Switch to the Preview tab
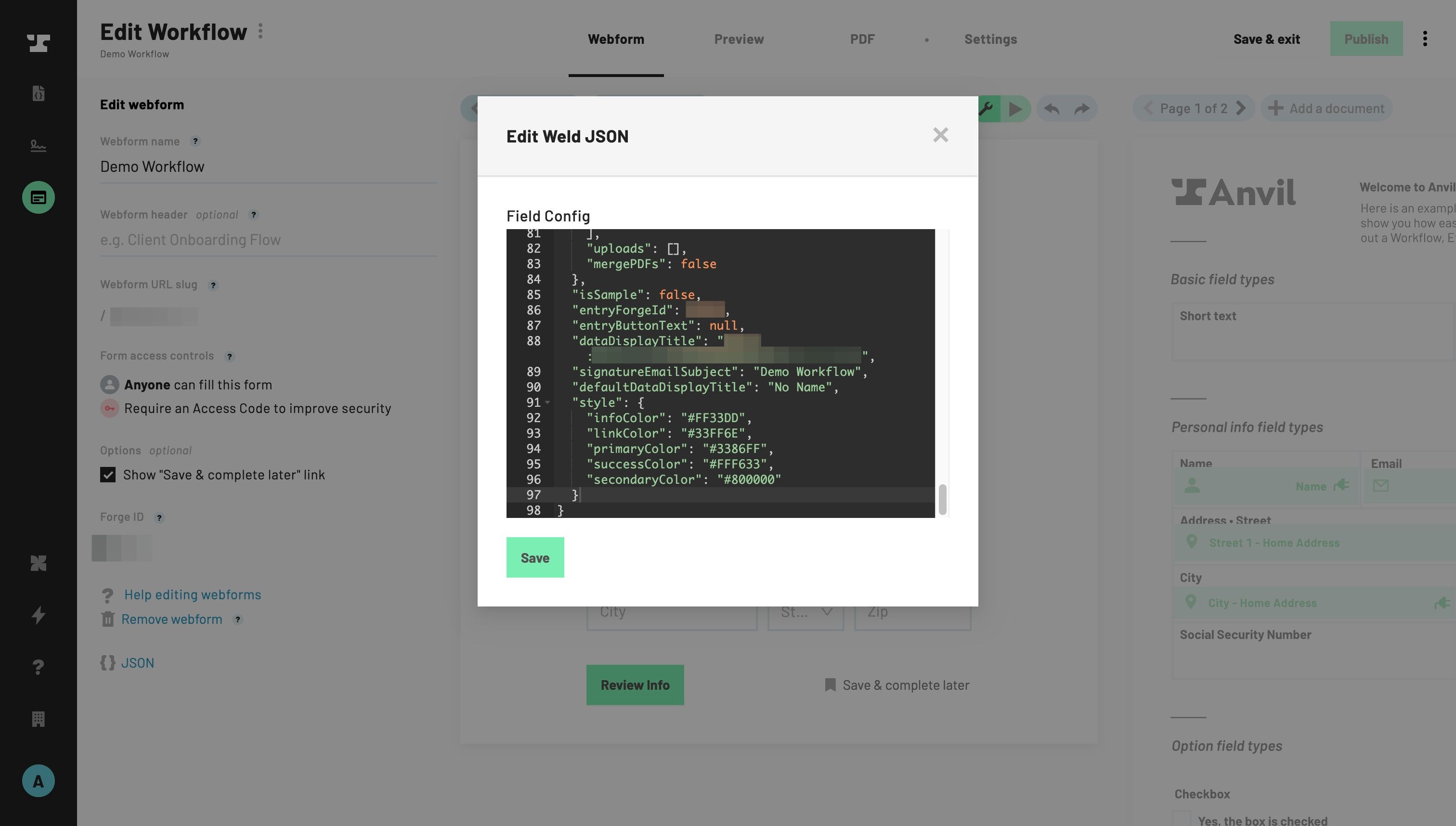Image resolution: width=1456 pixels, height=826 pixels. tap(739, 39)
